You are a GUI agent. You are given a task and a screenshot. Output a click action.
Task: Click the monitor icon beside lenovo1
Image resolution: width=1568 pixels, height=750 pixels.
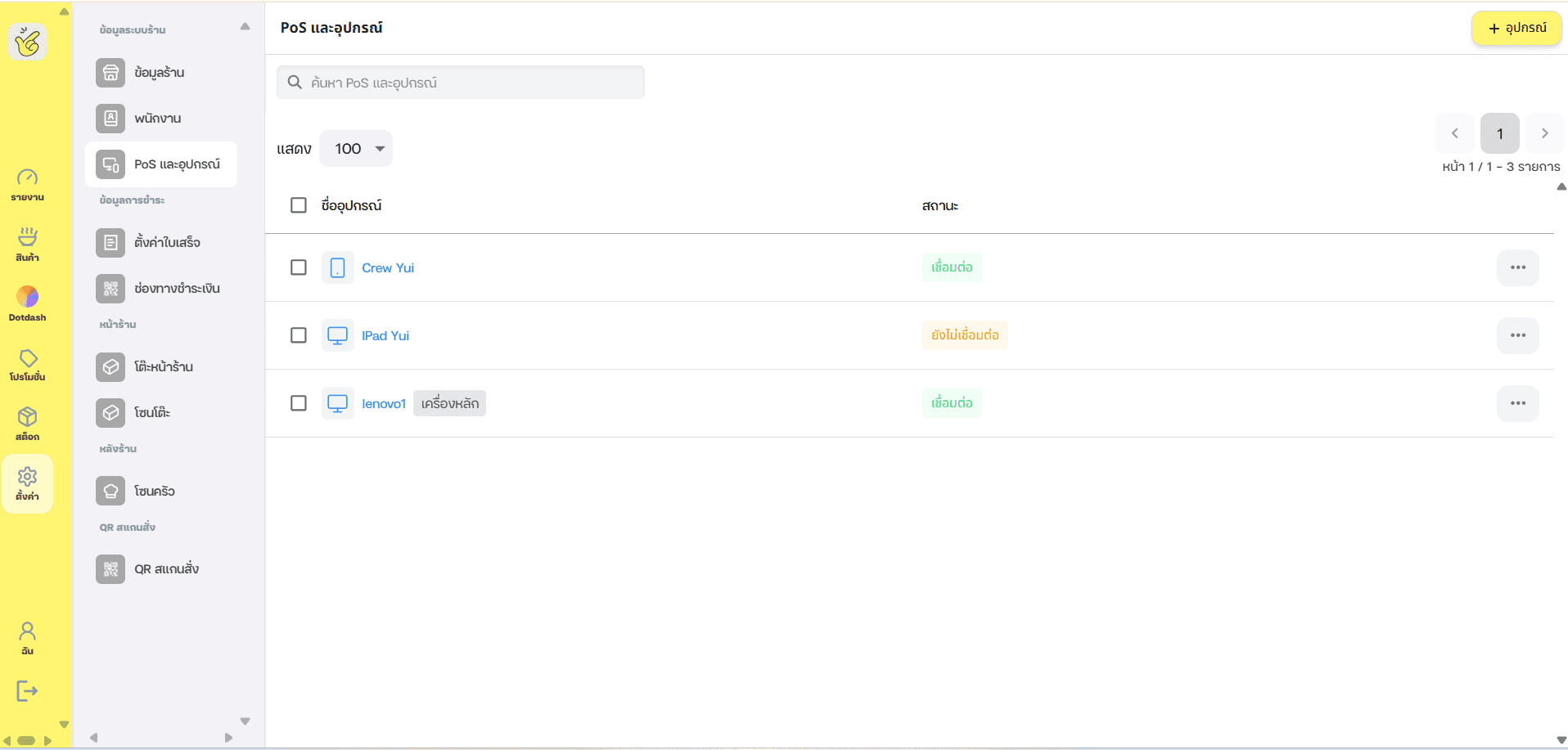click(x=337, y=403)
